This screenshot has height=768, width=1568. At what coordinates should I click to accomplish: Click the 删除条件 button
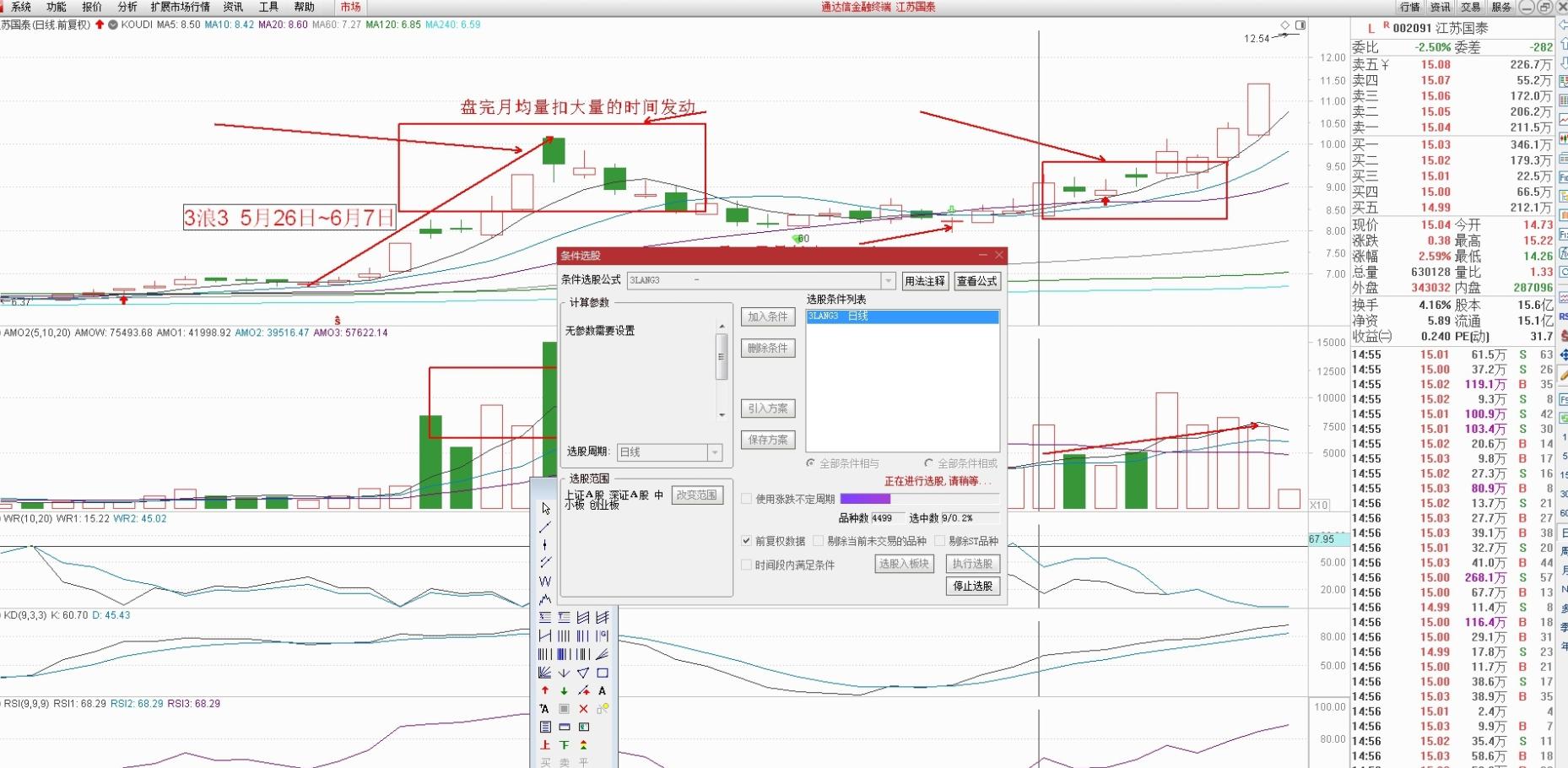(x=768, y=348)
